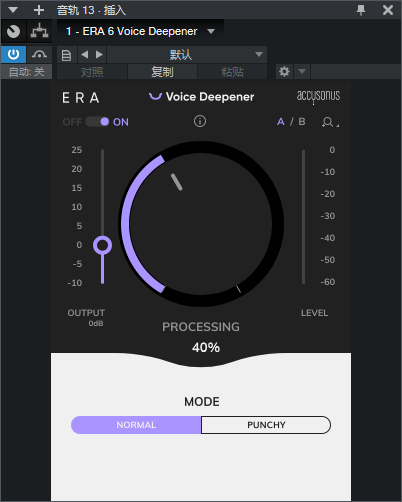Open the channel editor knob icon
The height and width of the screenshot is (502, 402).
coord(13,32)
